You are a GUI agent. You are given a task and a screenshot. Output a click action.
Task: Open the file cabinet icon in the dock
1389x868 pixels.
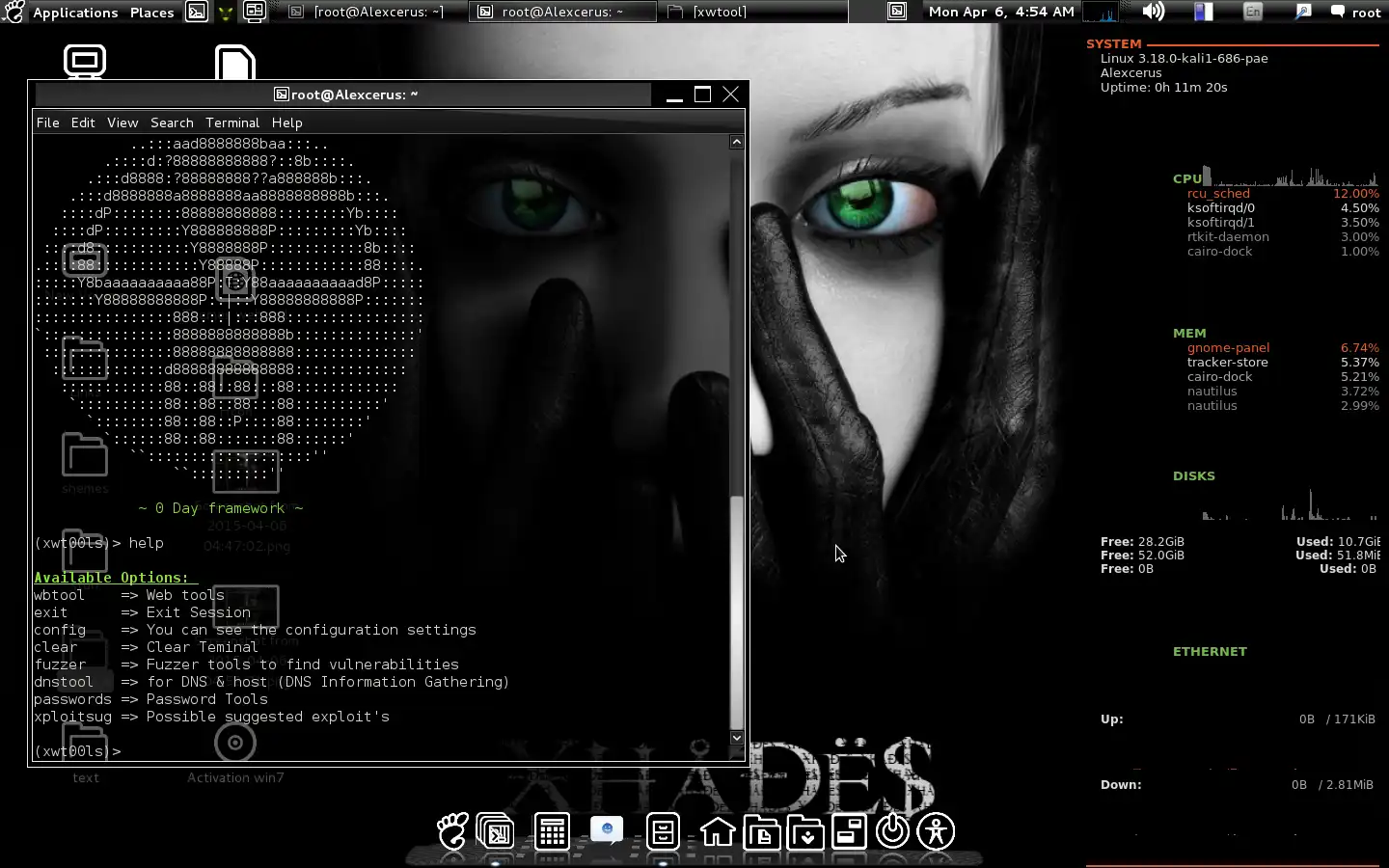click(x=663, y=831)
